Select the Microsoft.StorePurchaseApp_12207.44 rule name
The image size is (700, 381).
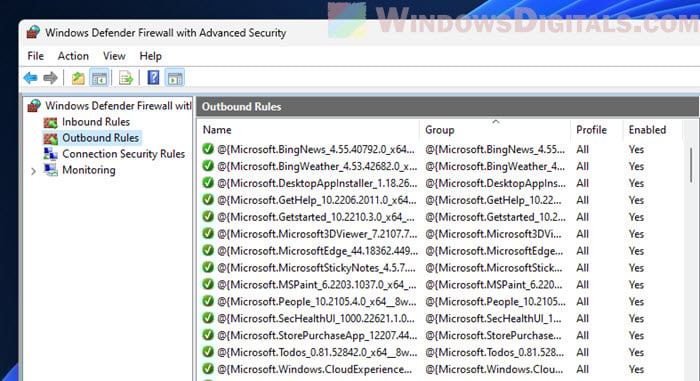[317, 335]
